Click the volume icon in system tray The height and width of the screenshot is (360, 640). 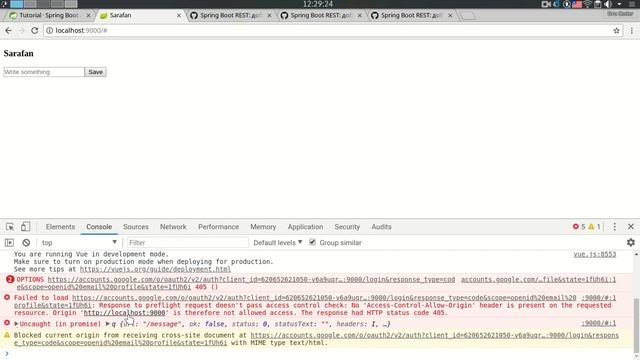click(x=608, y=4)
